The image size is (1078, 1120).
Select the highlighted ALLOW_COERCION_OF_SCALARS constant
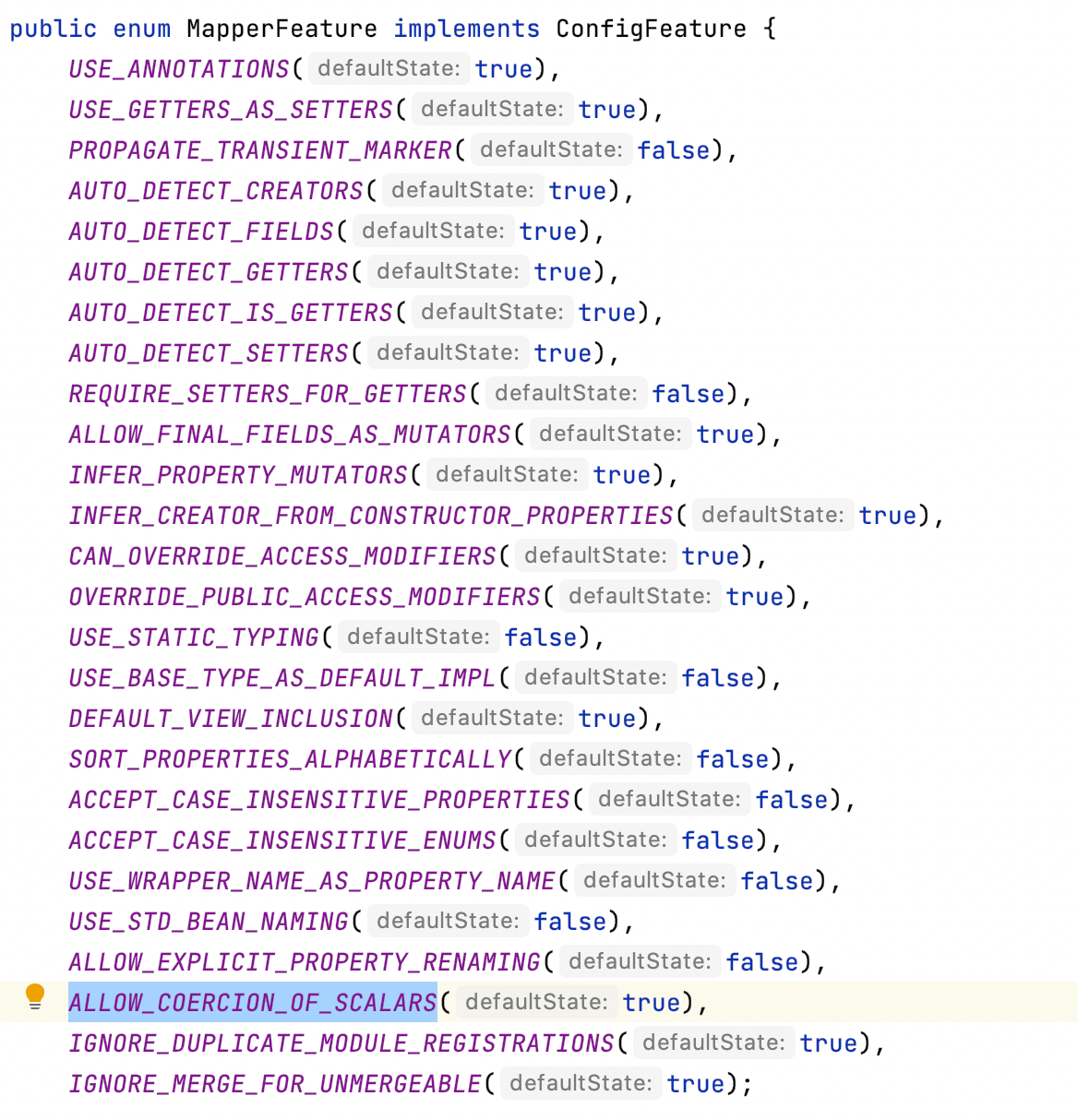(x=252, y=1002)
